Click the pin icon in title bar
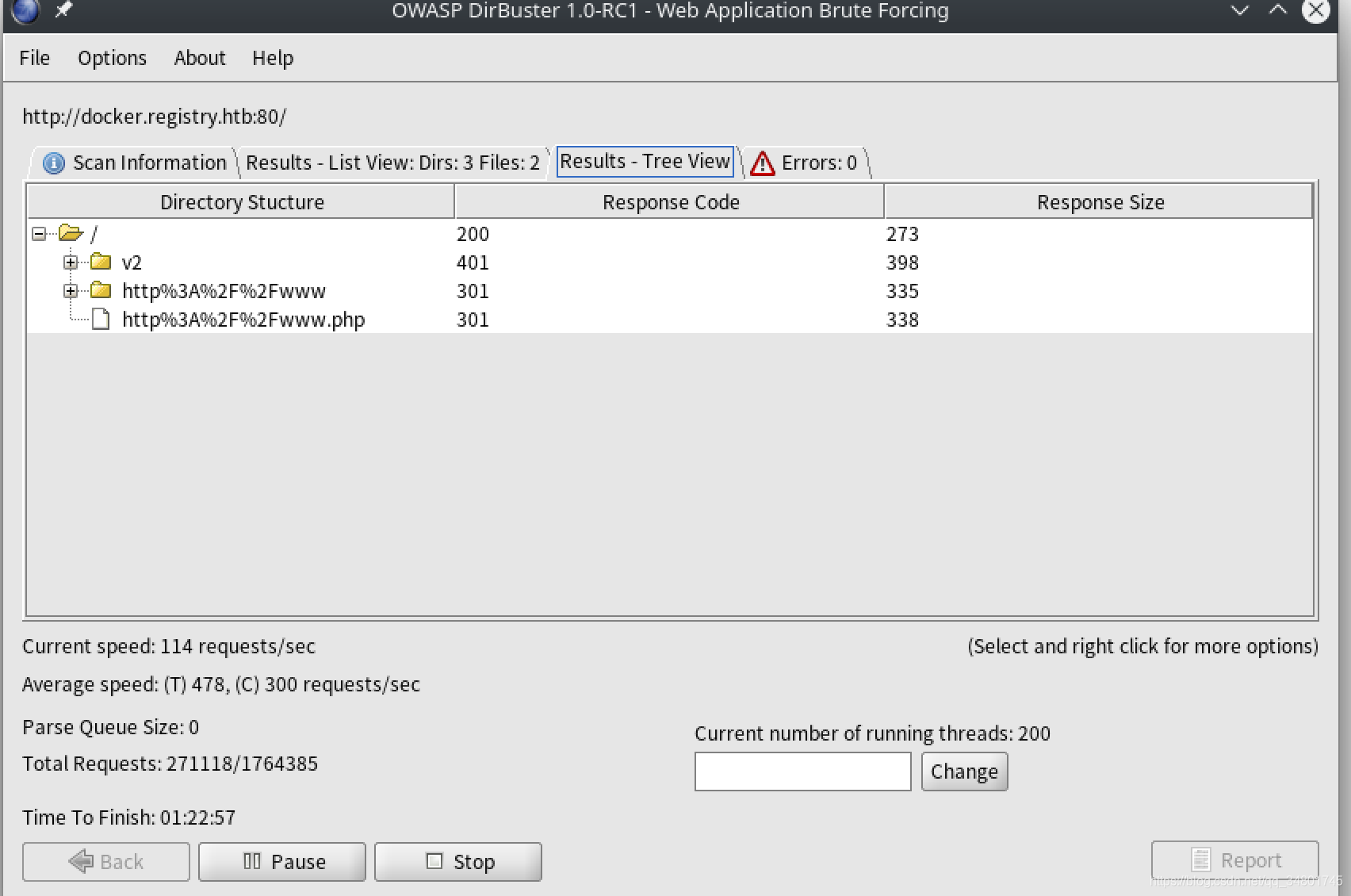Screen dimensions: 1351x896 pos(63,10)
